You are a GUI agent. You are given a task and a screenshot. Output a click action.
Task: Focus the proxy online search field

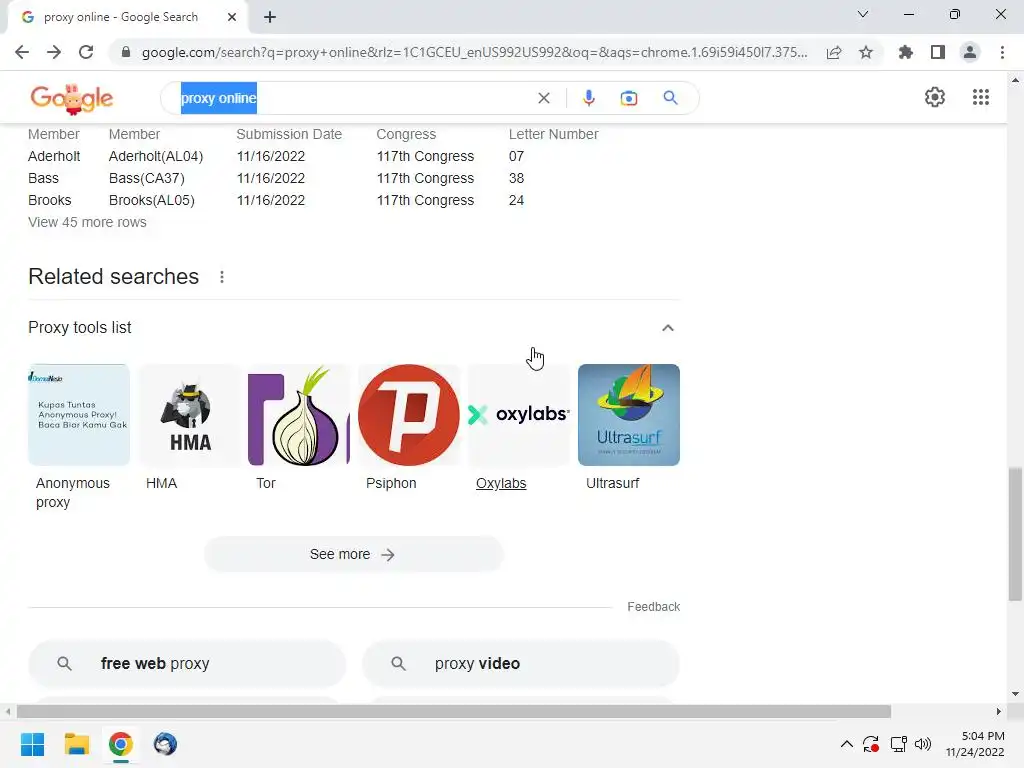coord(353,98)
